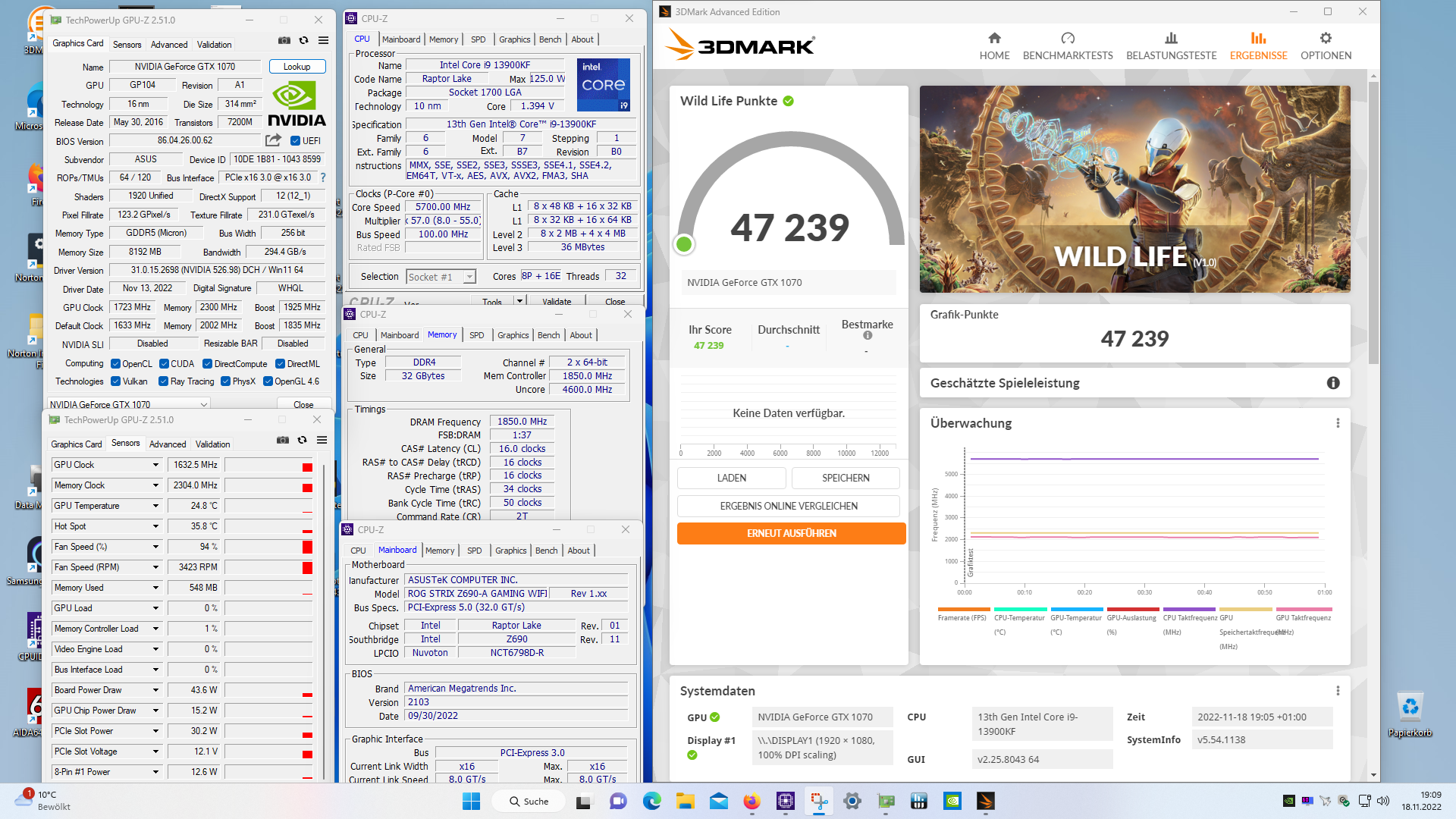Click the CPU-Temperatur green legend swatch
This screenshot has height=819, width=1456.
1020,609
